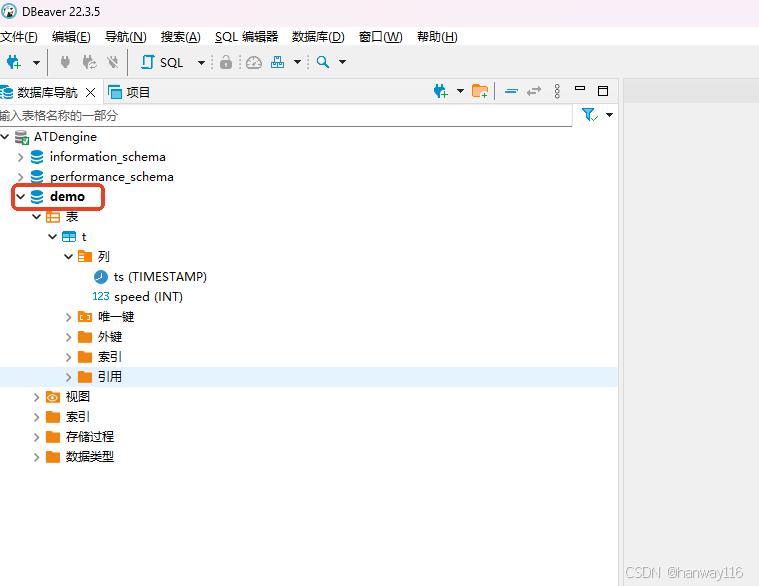
Task: Click the create folder icon in navigator
Action: point(480,91)
